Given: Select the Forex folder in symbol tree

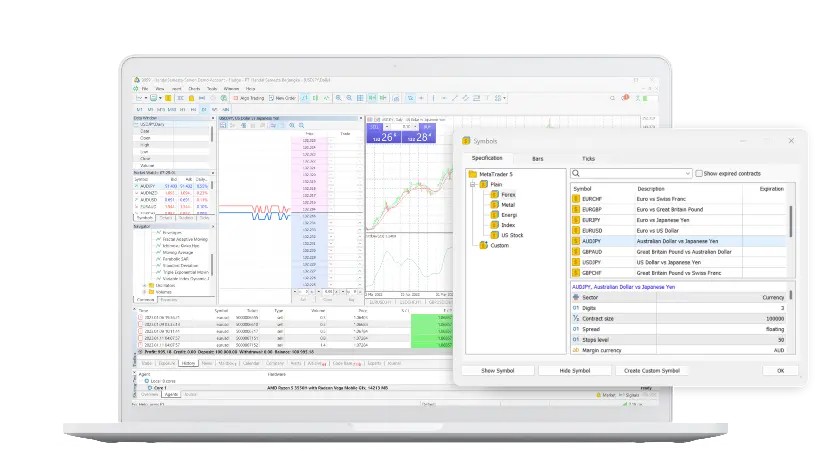Looking at the screenshot, I should point(503,195).
